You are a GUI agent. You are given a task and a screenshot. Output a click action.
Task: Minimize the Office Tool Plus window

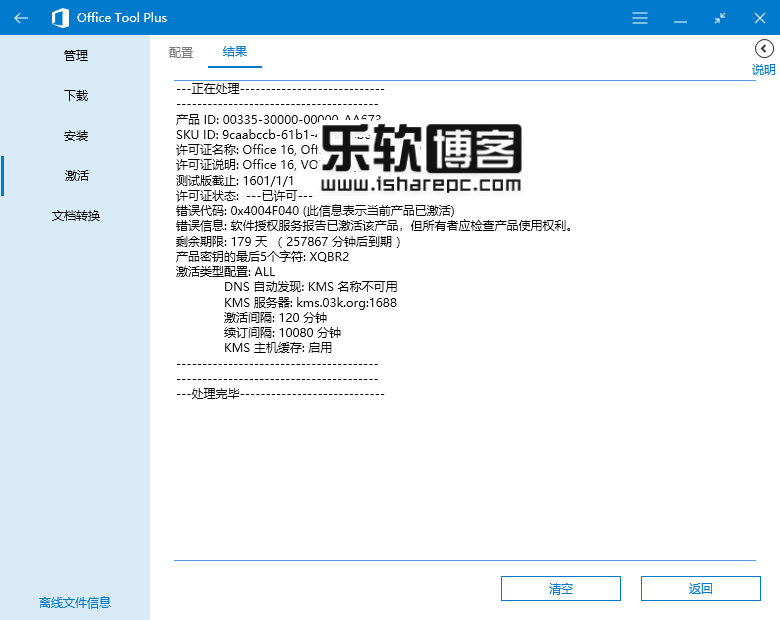point(680,22)
